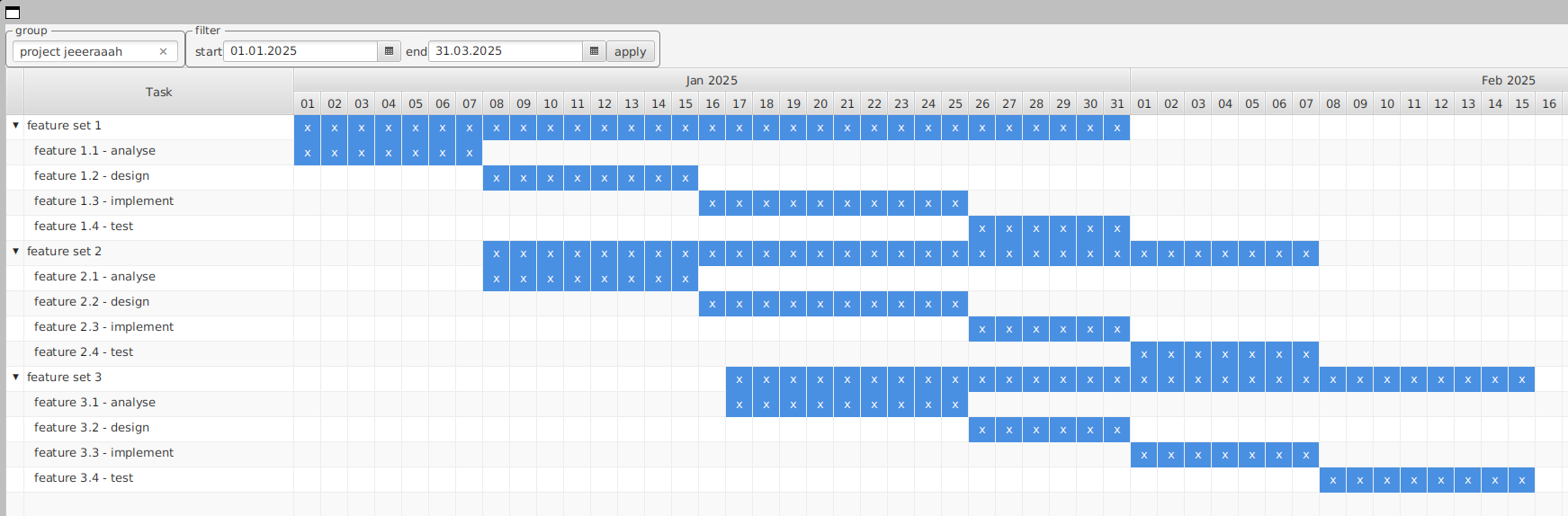Focus the start date input field

300,51
